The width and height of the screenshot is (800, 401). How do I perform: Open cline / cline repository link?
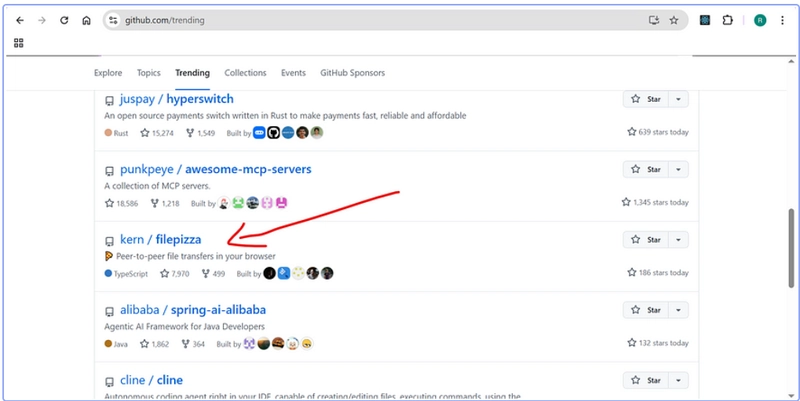(x=151, y=380)
